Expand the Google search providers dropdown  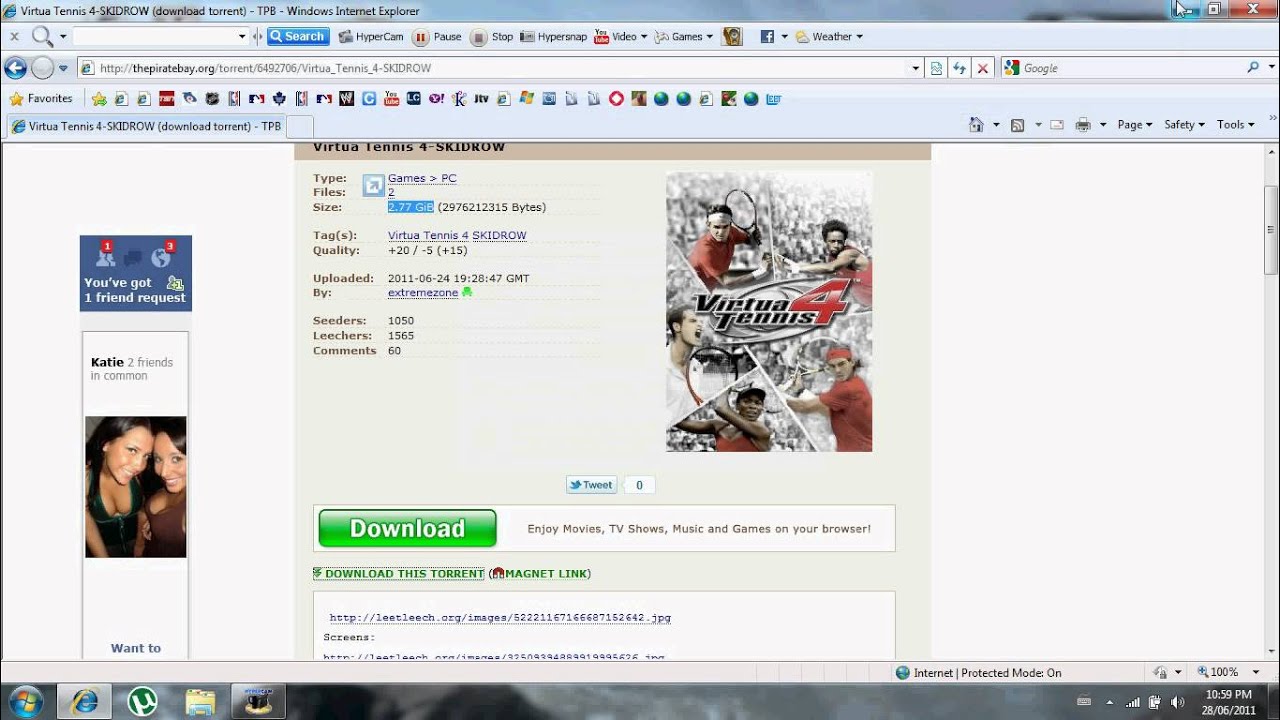pos(1272,68)
